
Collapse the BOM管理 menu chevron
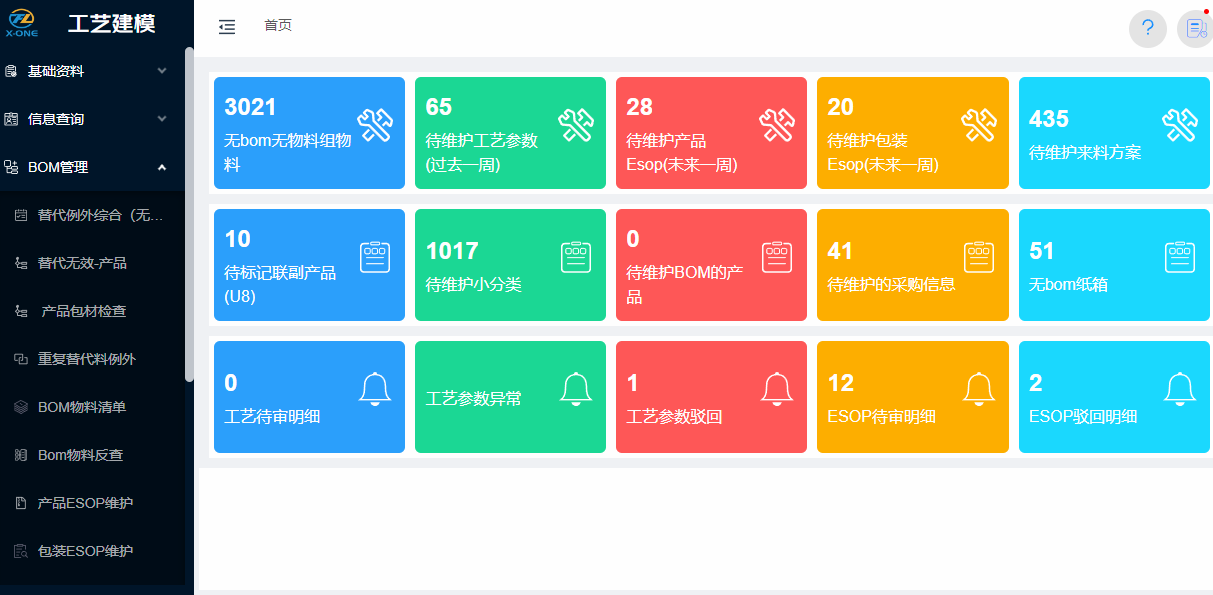(162, 167)
